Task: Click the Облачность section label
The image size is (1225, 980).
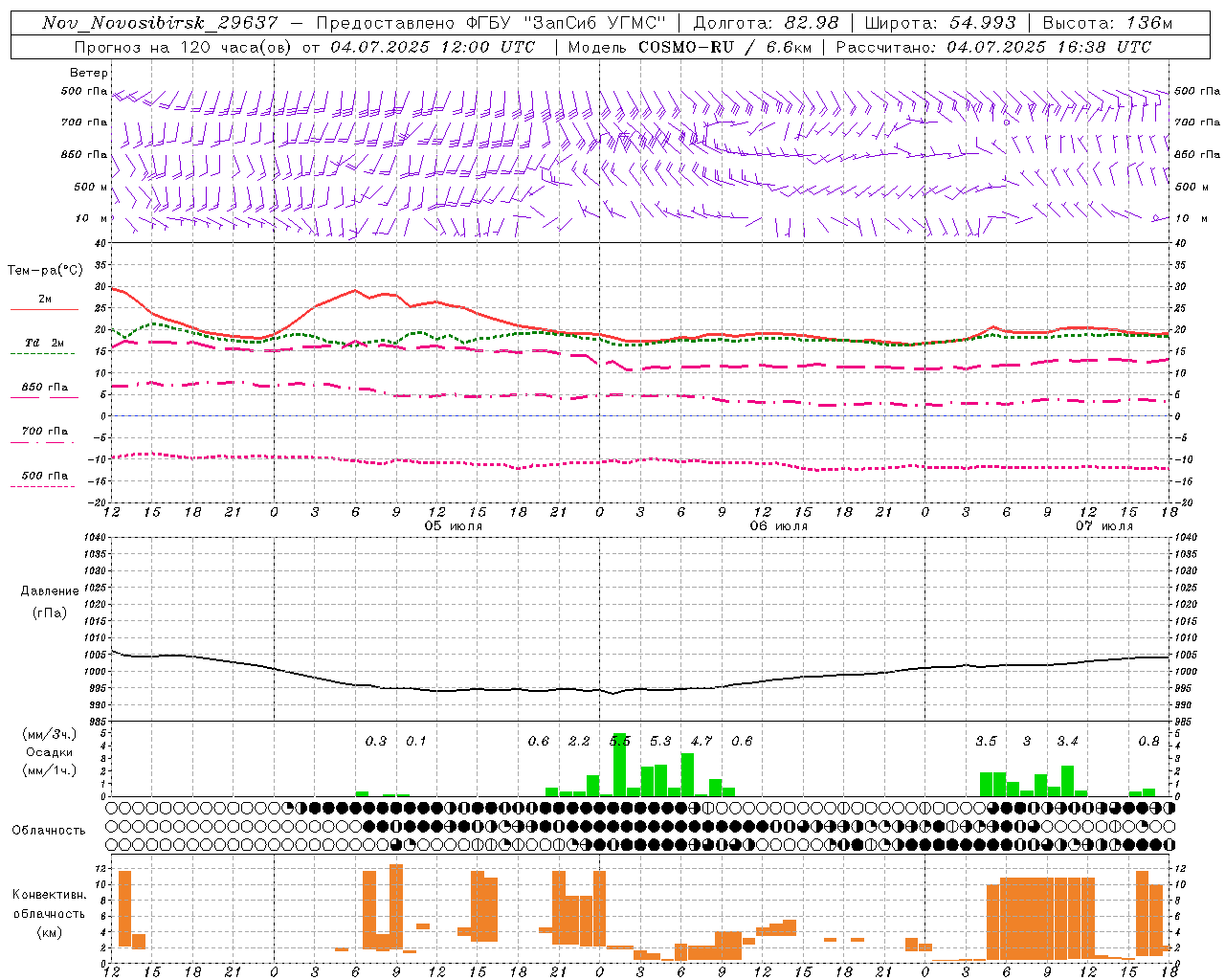Action: (49, 830)
